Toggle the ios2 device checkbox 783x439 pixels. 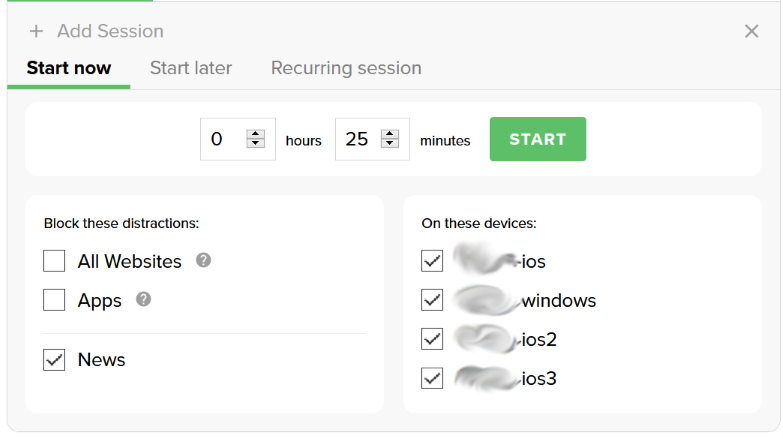432,339
